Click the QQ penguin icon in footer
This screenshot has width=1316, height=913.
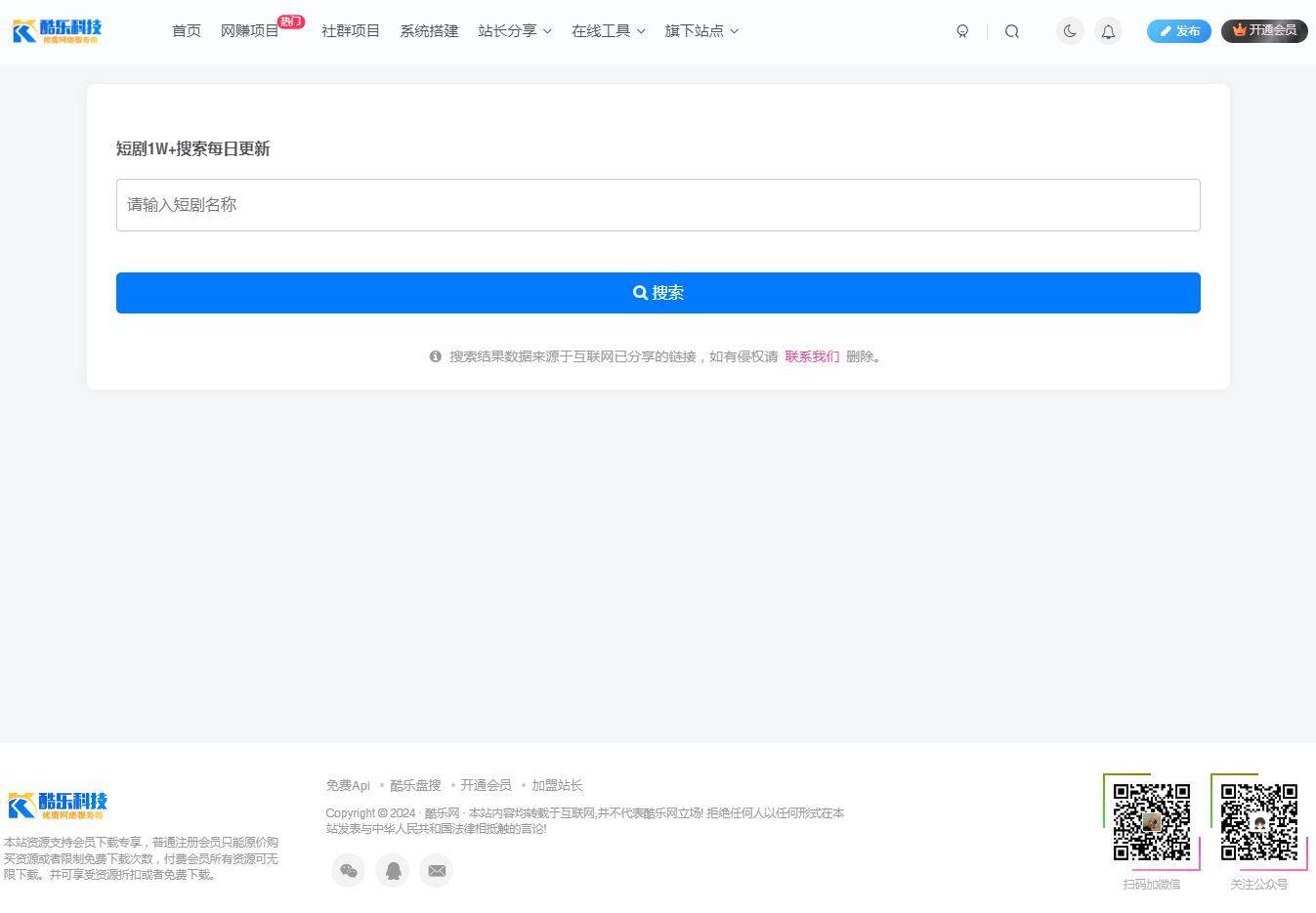pos(393,870)
